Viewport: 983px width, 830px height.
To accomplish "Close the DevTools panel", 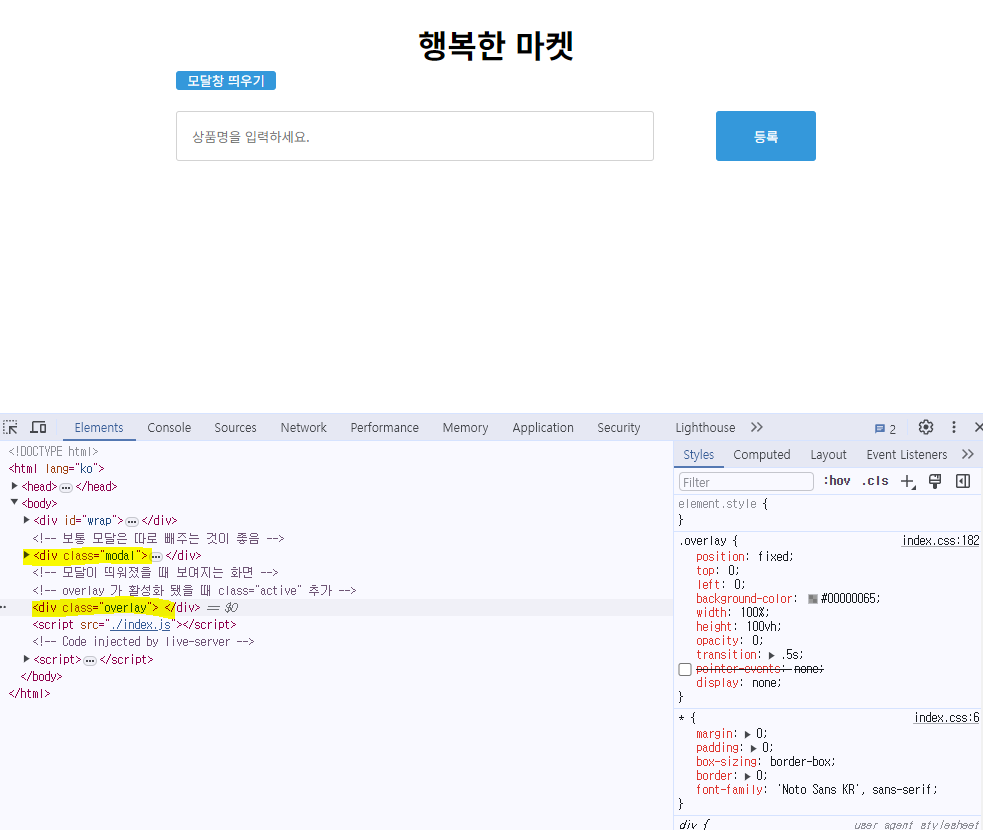I will tap(978, 428).
